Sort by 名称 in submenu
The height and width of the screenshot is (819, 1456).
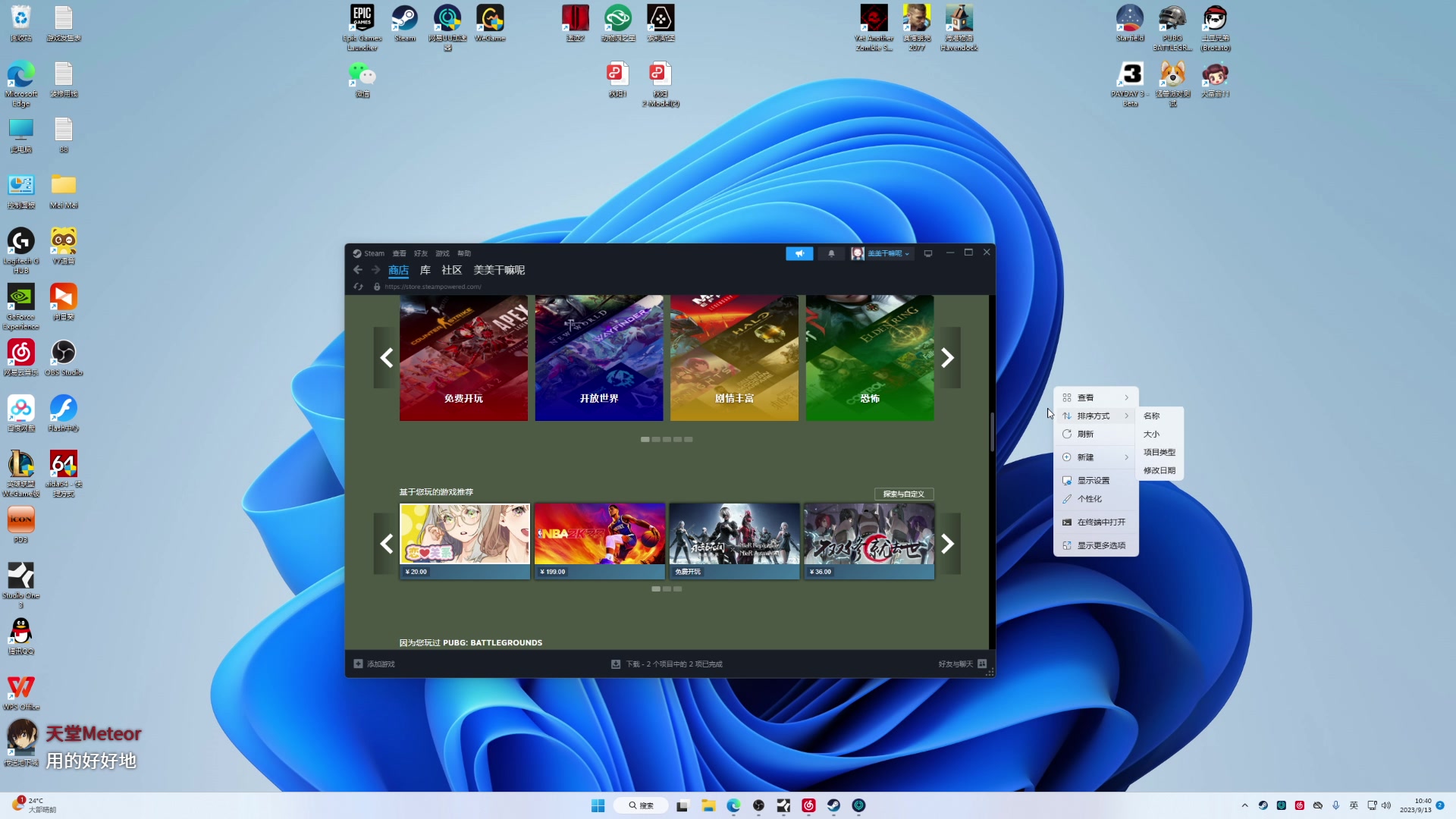[x=1159, y=416]
